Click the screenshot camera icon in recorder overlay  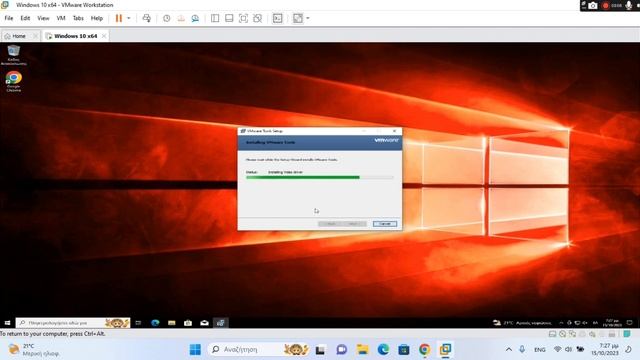point(593,6)
